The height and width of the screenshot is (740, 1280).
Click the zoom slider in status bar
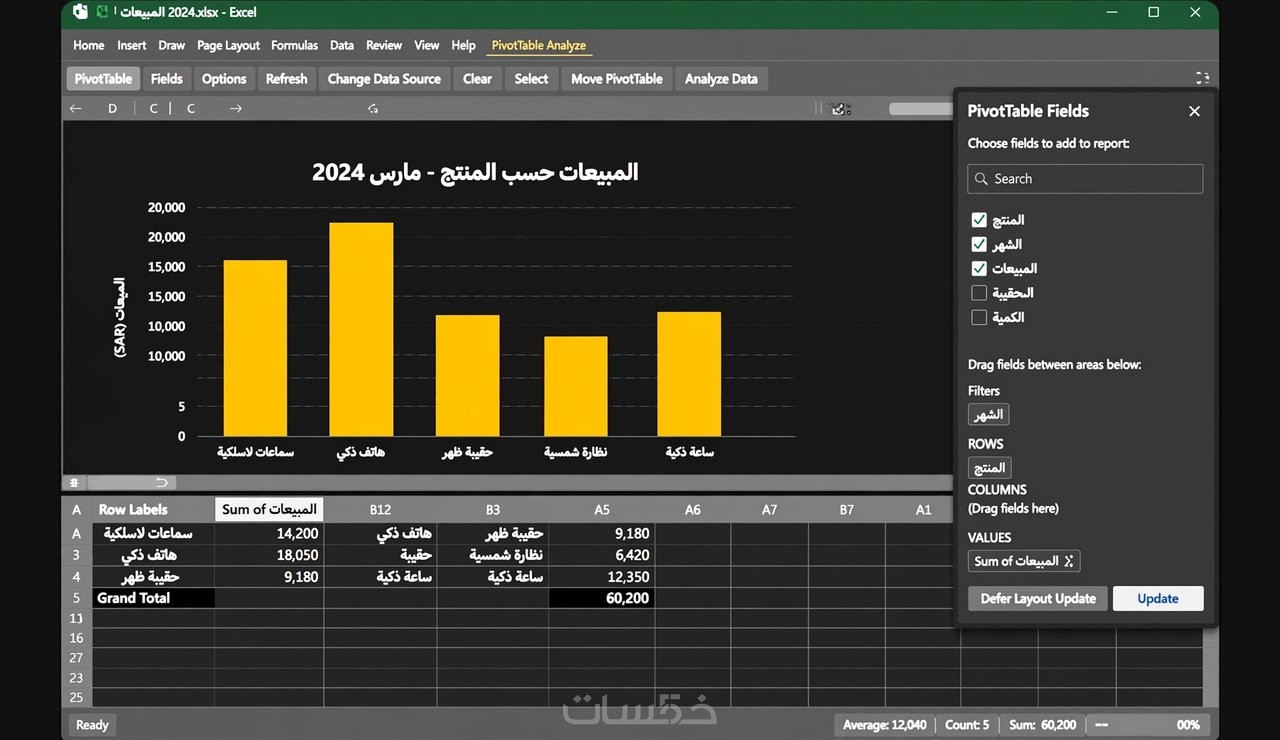(x=1128, y=725)
